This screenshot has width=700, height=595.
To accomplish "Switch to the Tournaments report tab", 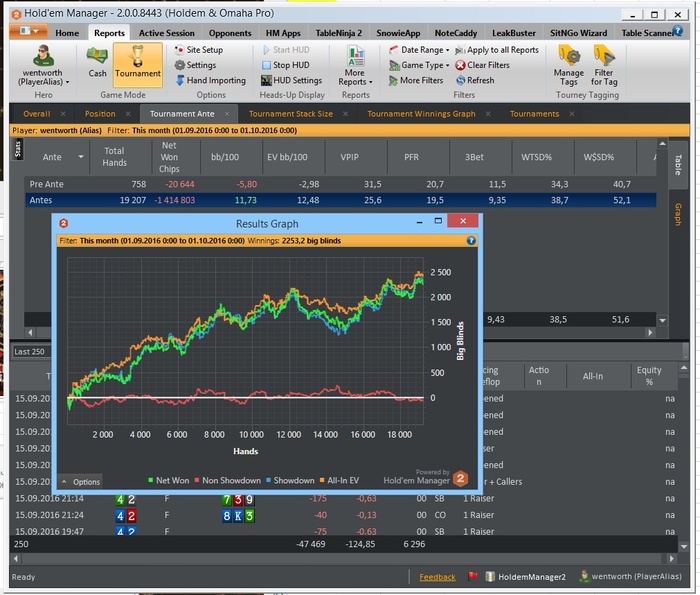I will click(x=534, y=114).
